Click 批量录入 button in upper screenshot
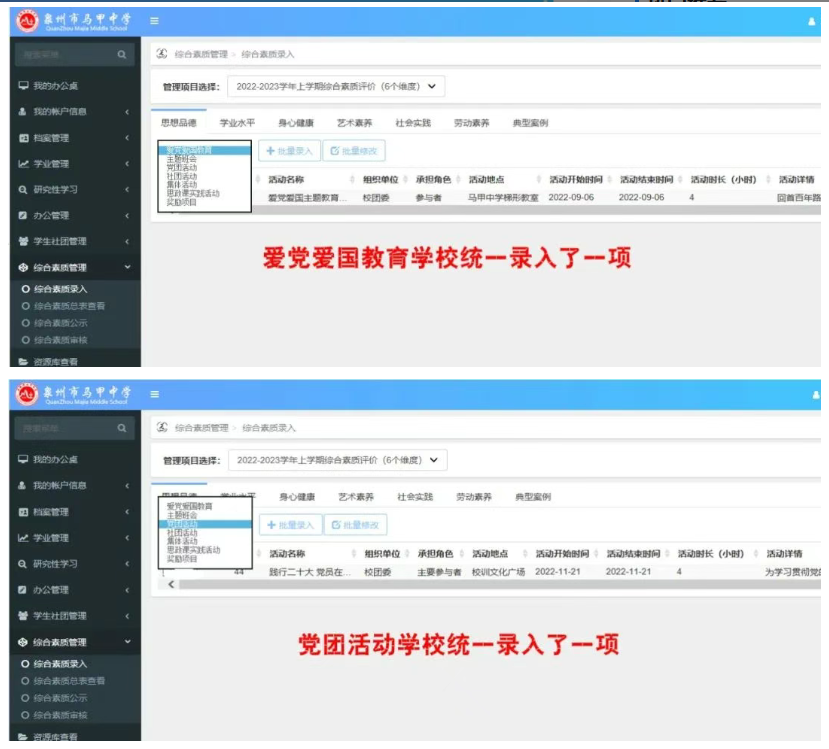The width and height of the screenshot is (829, 749). [289, 151]
